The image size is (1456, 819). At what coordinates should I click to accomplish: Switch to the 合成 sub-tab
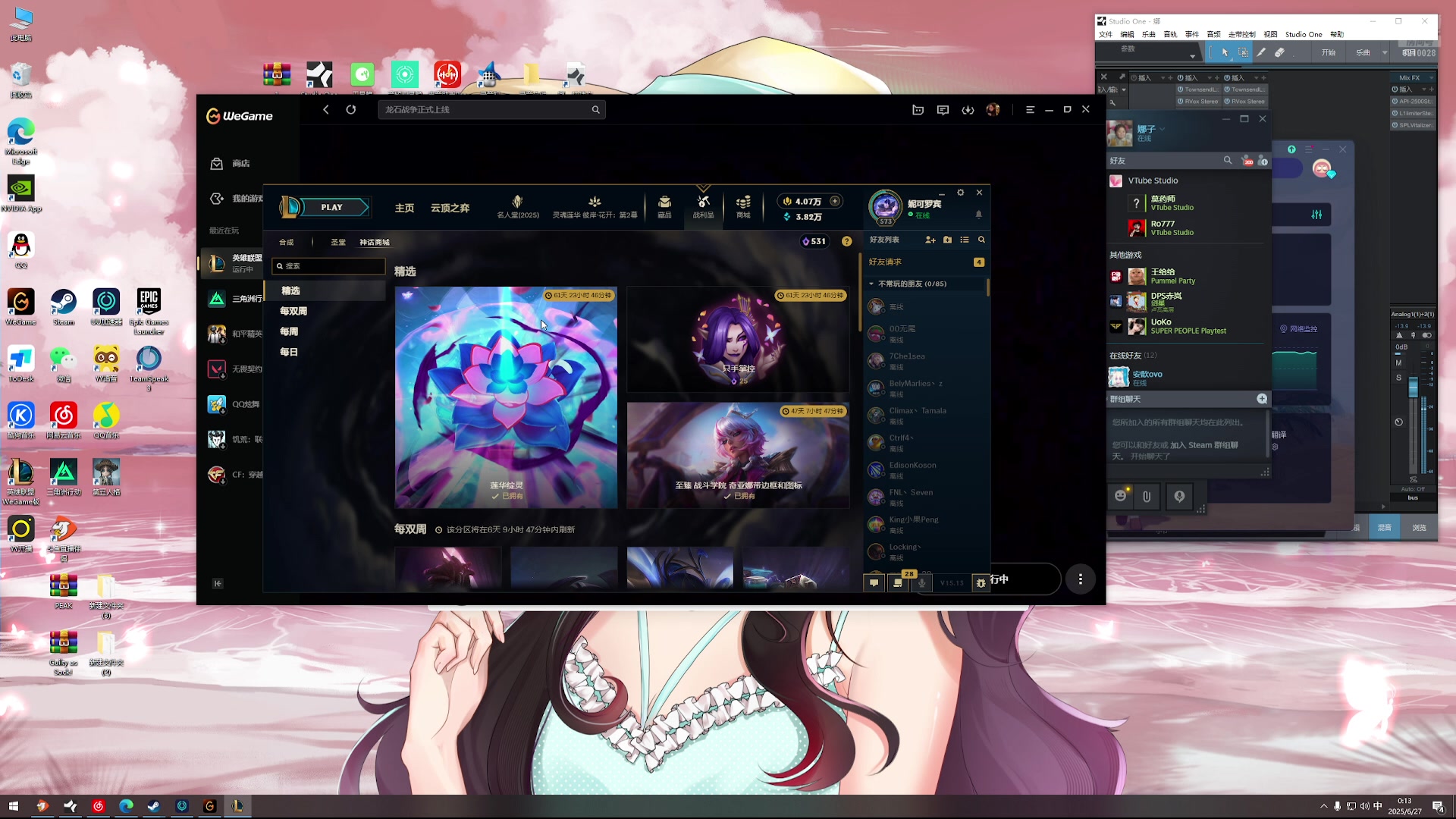pos(286,243)
